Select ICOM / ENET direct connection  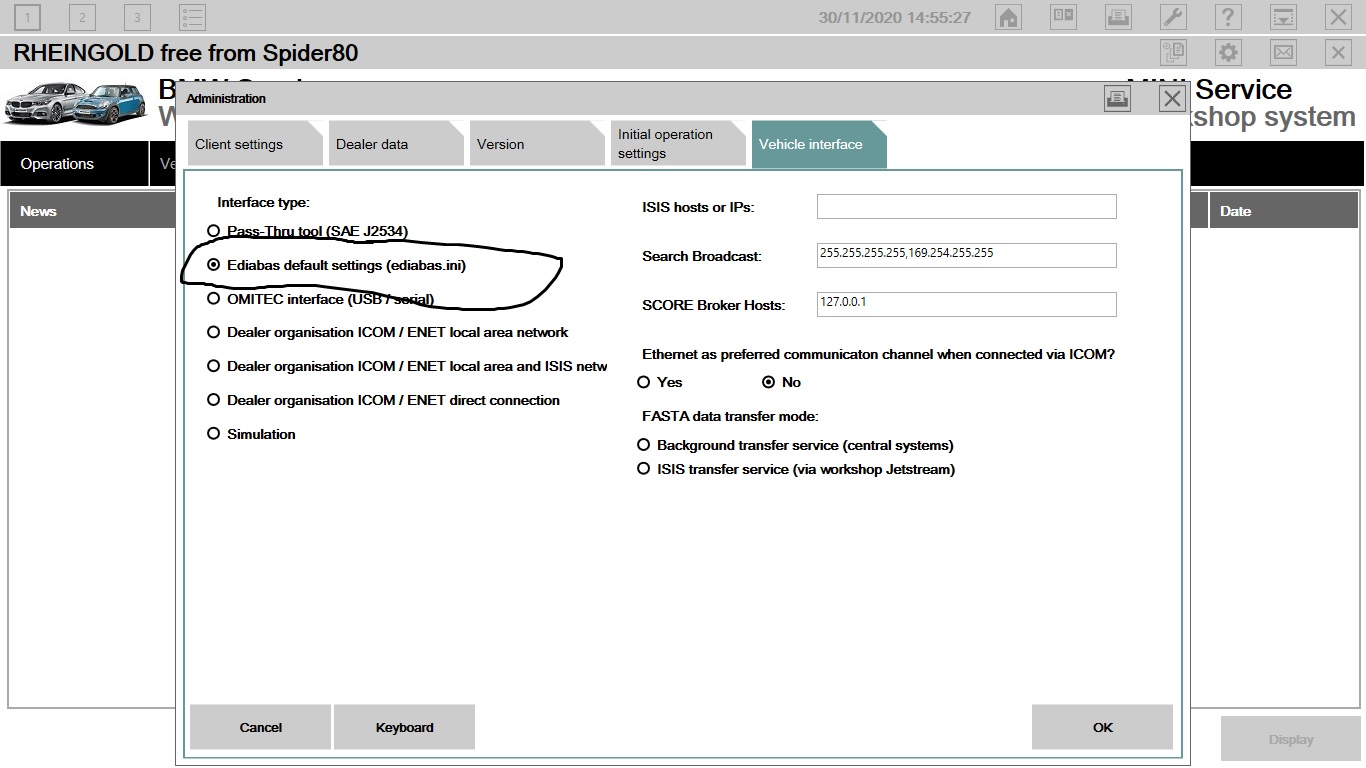click(x=384, y=400)
